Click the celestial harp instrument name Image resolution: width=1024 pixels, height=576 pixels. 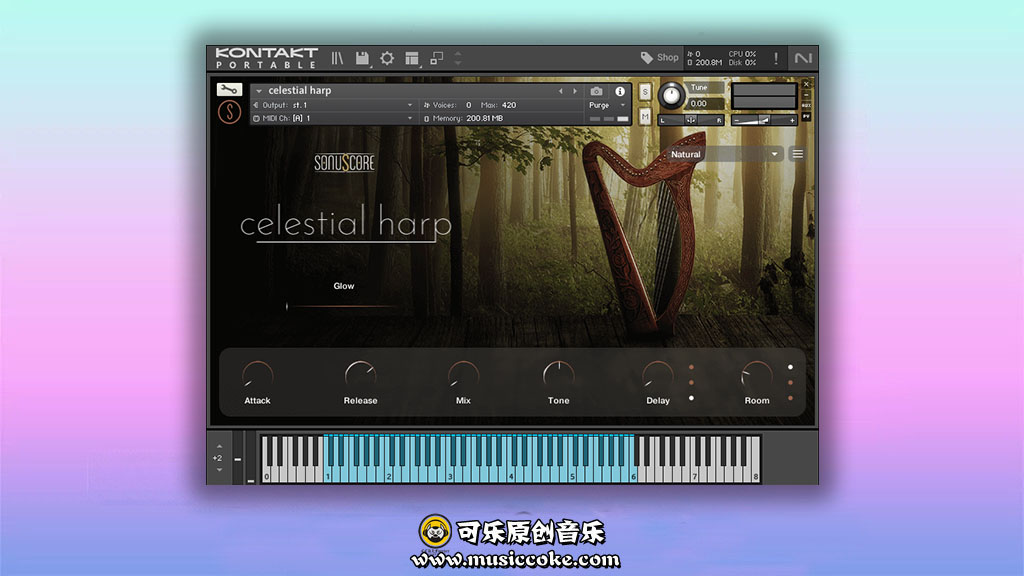[300, 91]
